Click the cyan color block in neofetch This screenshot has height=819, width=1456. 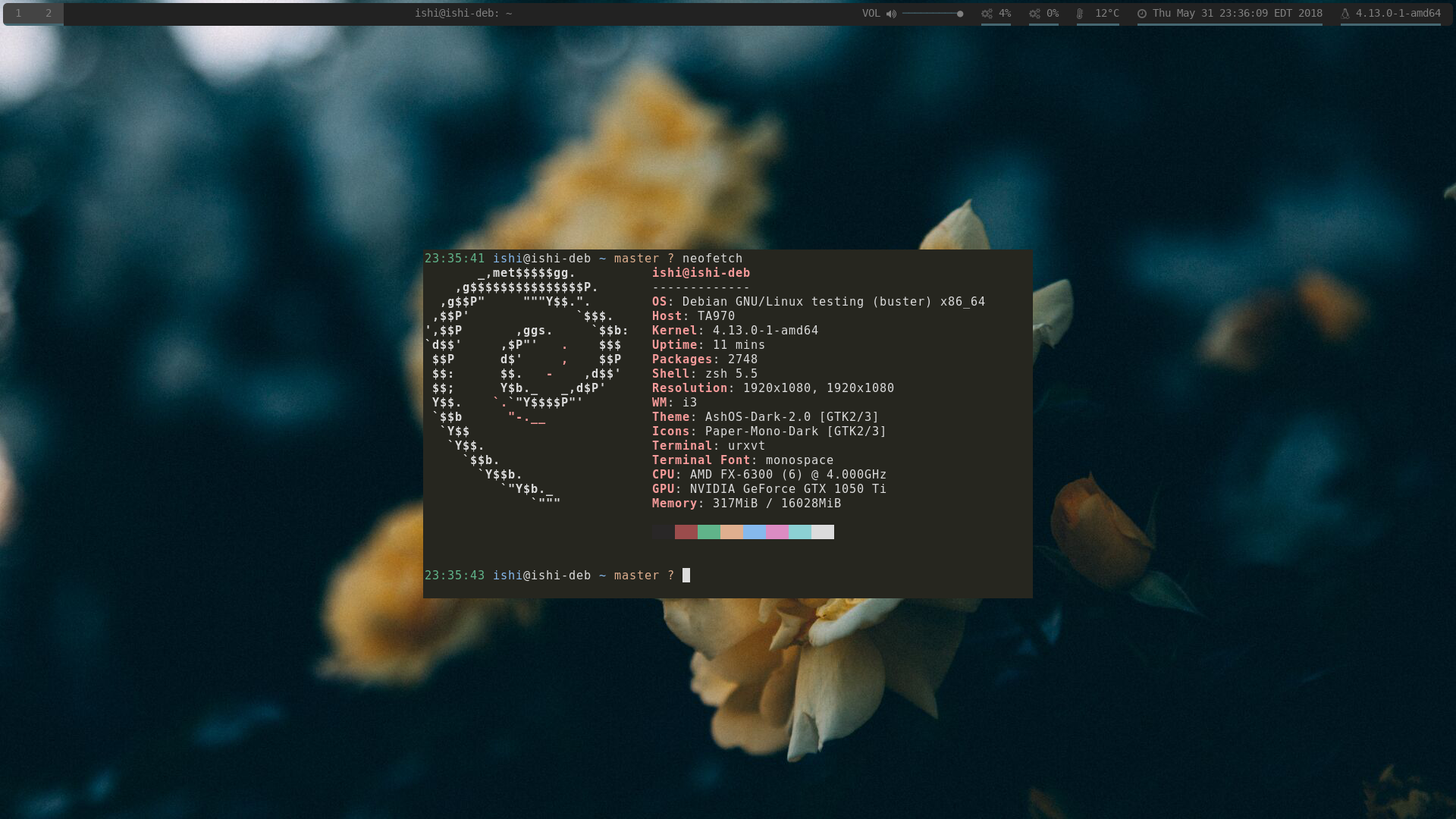coord(799,532)
